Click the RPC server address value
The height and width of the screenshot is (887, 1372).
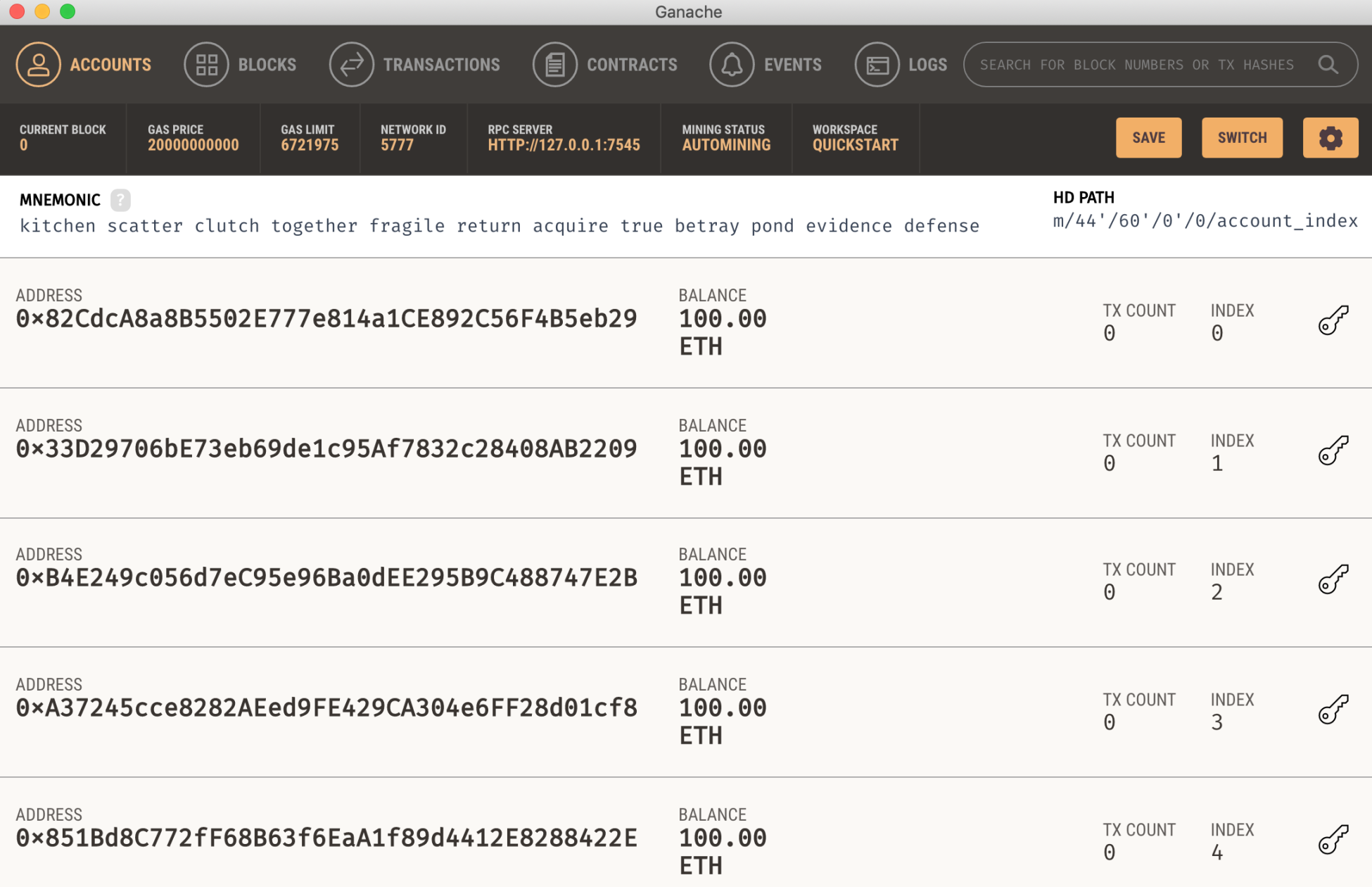(564, 145)
